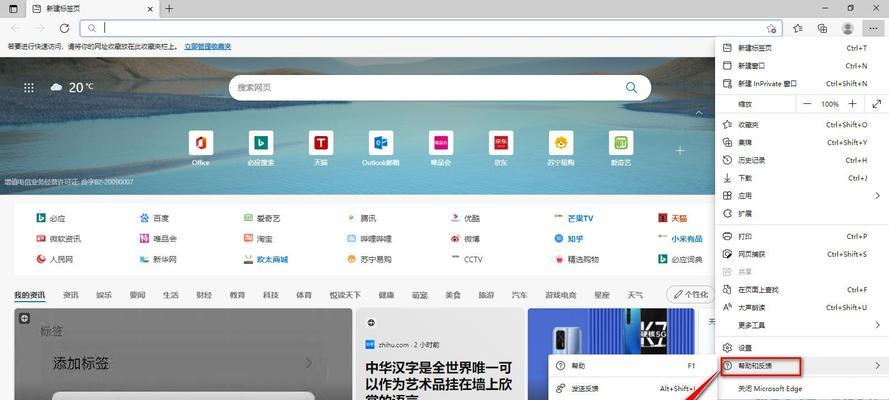Click the weather 20°C indicator
Image resolution: width=889 pixels, height=400 pixels.
72,87
